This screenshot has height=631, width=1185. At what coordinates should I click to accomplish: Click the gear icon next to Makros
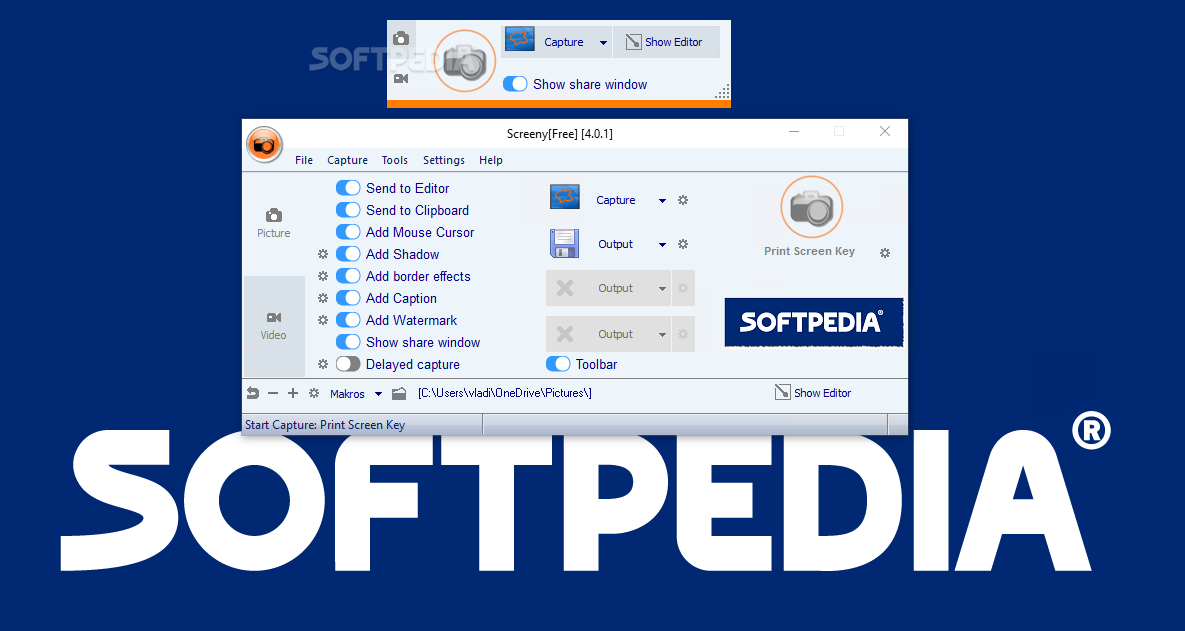pyautogui.click(x=314, y=393)
